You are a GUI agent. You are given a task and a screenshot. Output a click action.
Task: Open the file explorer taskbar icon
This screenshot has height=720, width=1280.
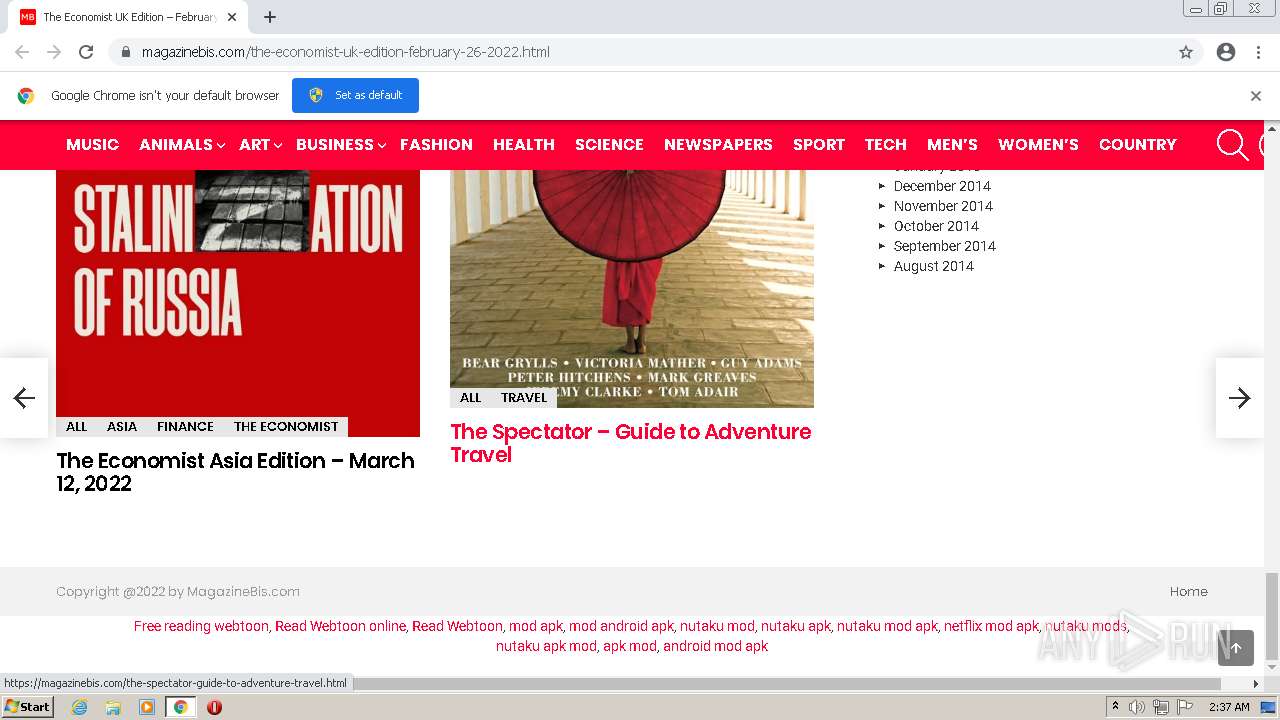(x=113, y=707)
